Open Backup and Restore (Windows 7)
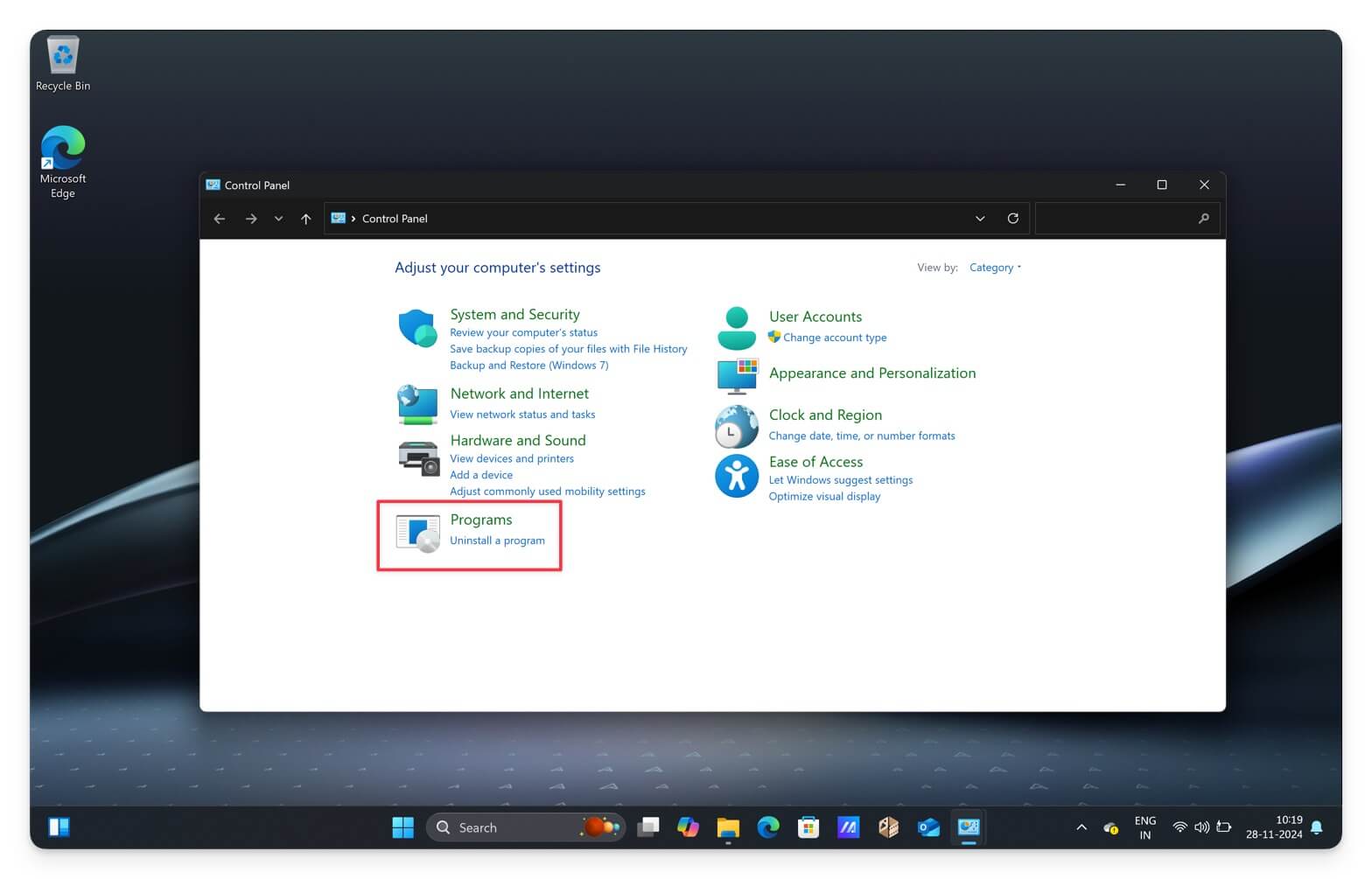Image resolution: width=1372 pixels, height=879 pixels. point(528,366)
